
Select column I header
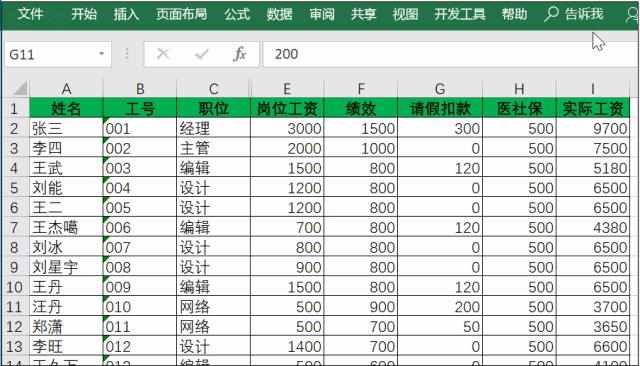tap(593, 89)
